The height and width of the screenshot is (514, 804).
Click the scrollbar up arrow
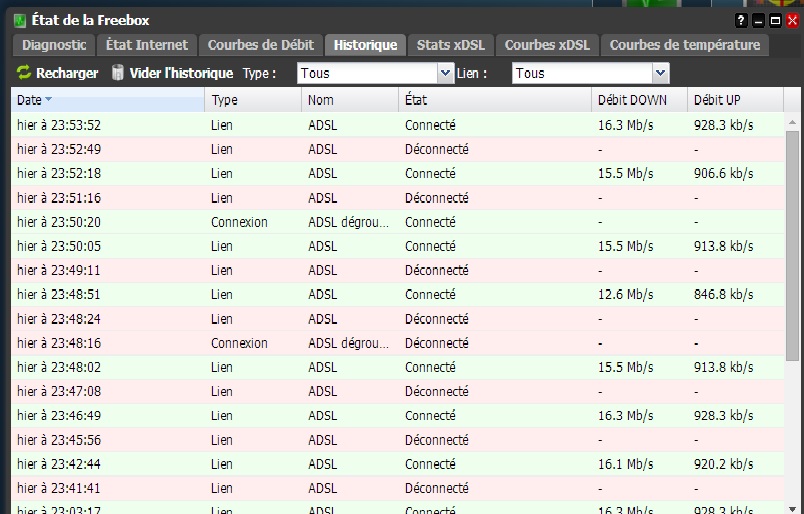[x=792, y=122]
